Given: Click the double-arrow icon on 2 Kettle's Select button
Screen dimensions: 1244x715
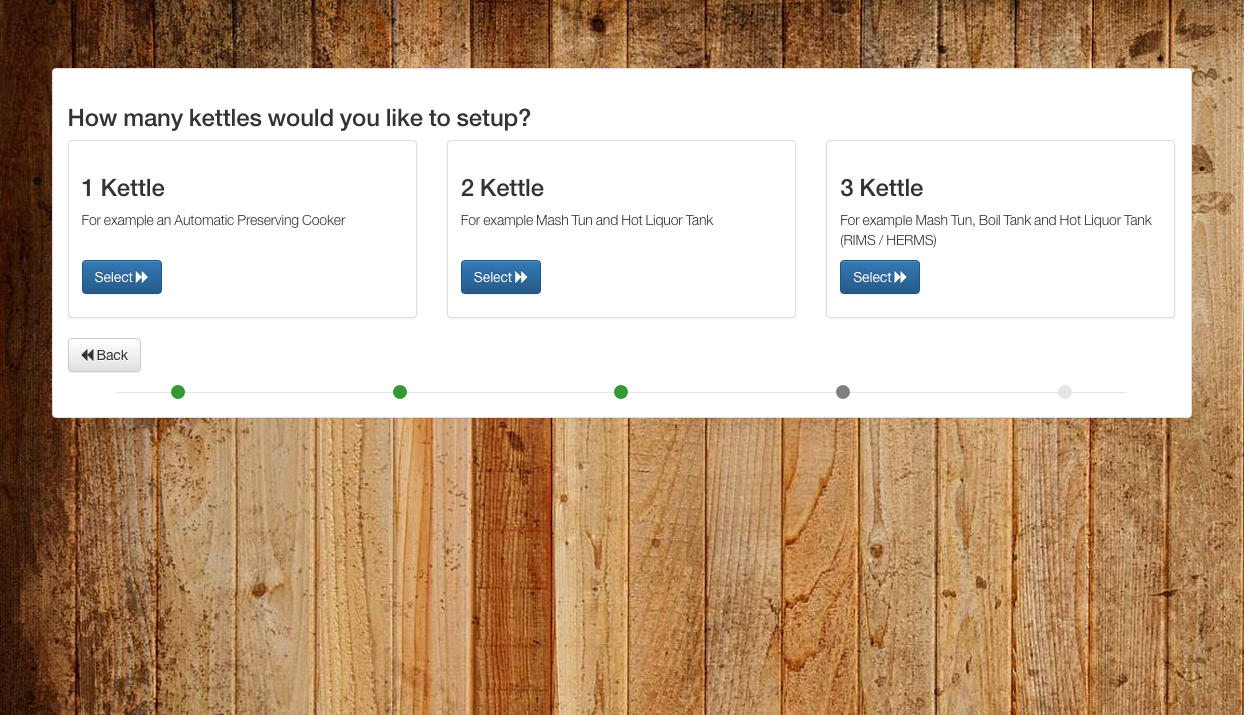Looking at the screenshot, I should tap(521, 278).
